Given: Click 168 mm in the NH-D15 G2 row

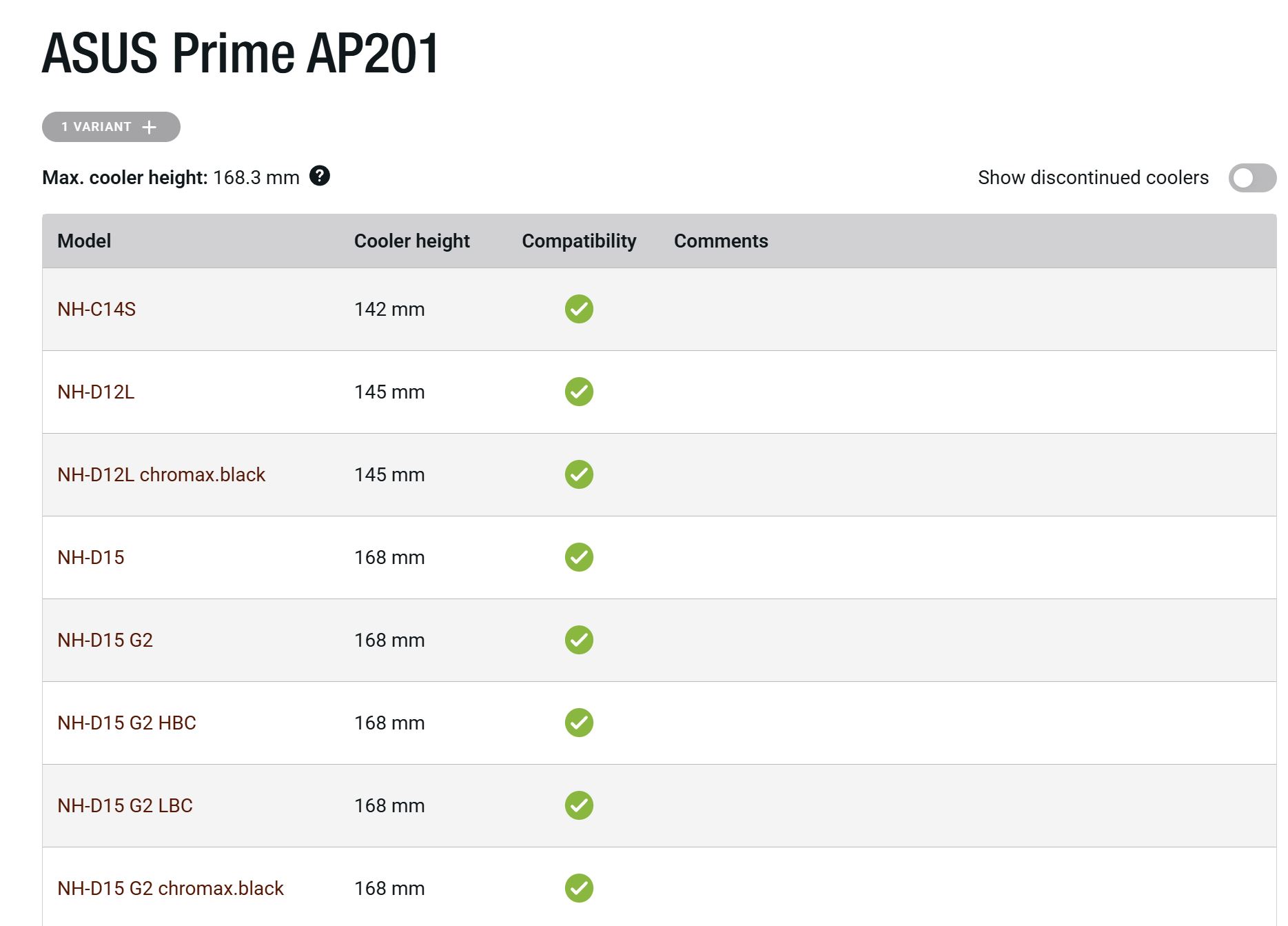Looking at the screenshot, I should pyautogui.click(x=389, y=640).
